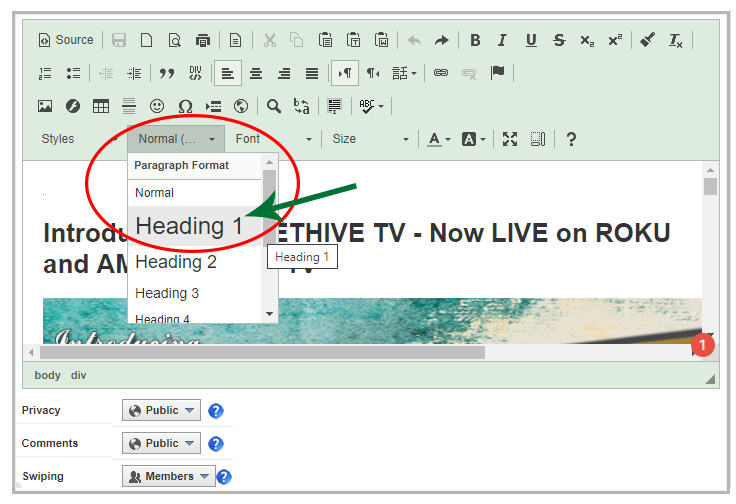Click the Smiley icon
Image resolution: width=736 pixels, height=504 pixels.
(x=157, y=106)
